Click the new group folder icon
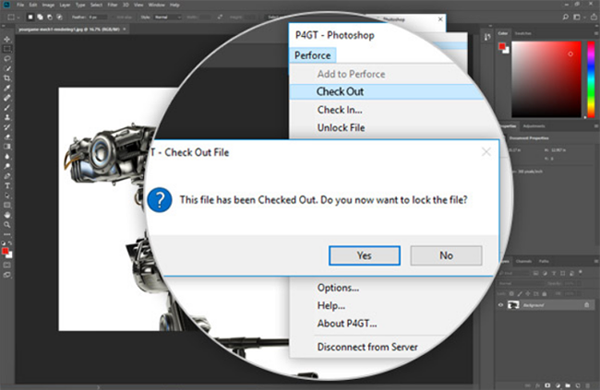The width and height of the screenshot is (600, 390). (568, 385)
